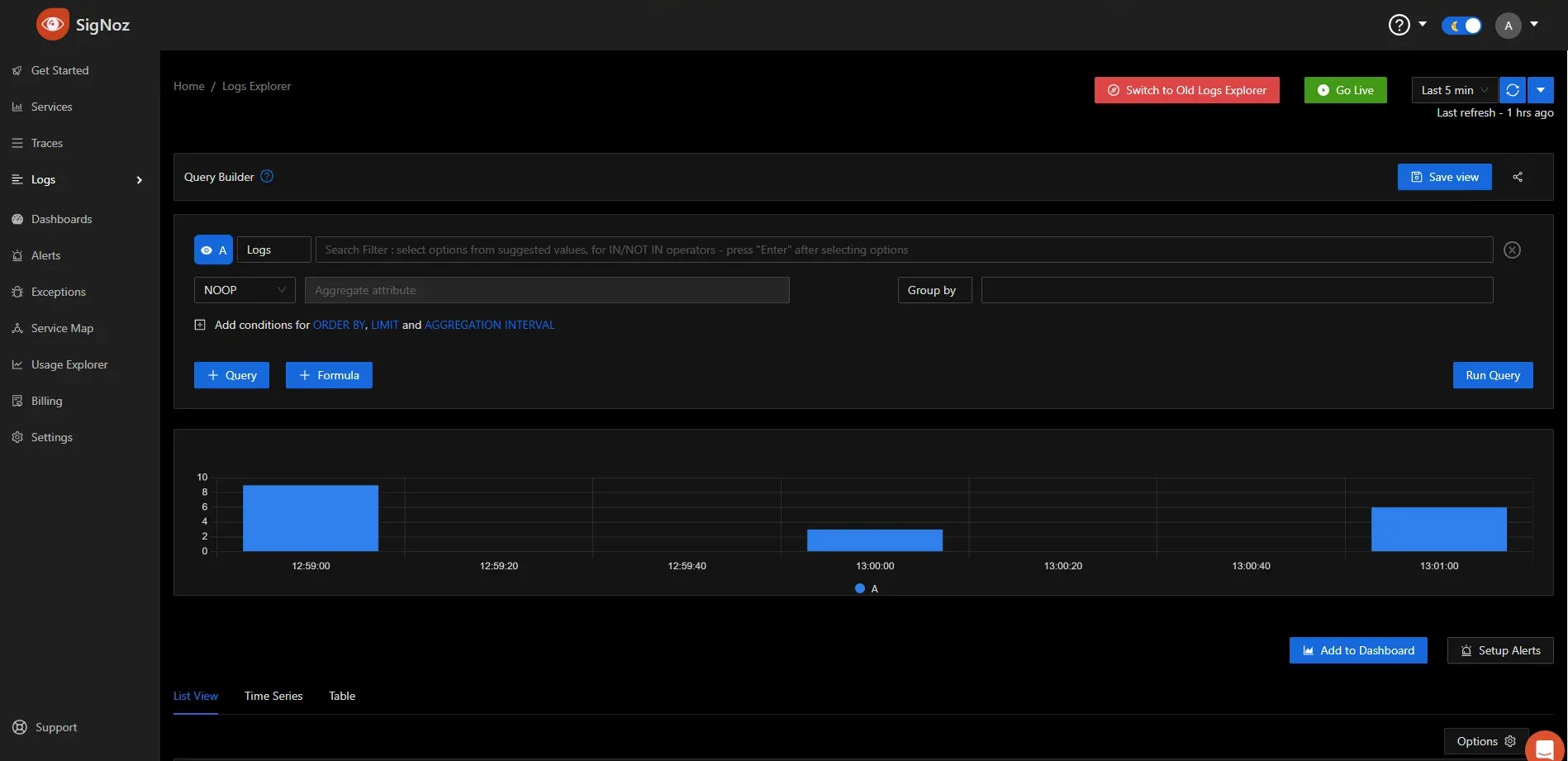Open the Service Map view
Viewport: 1568px width, 761px height.
pos(62,328)
